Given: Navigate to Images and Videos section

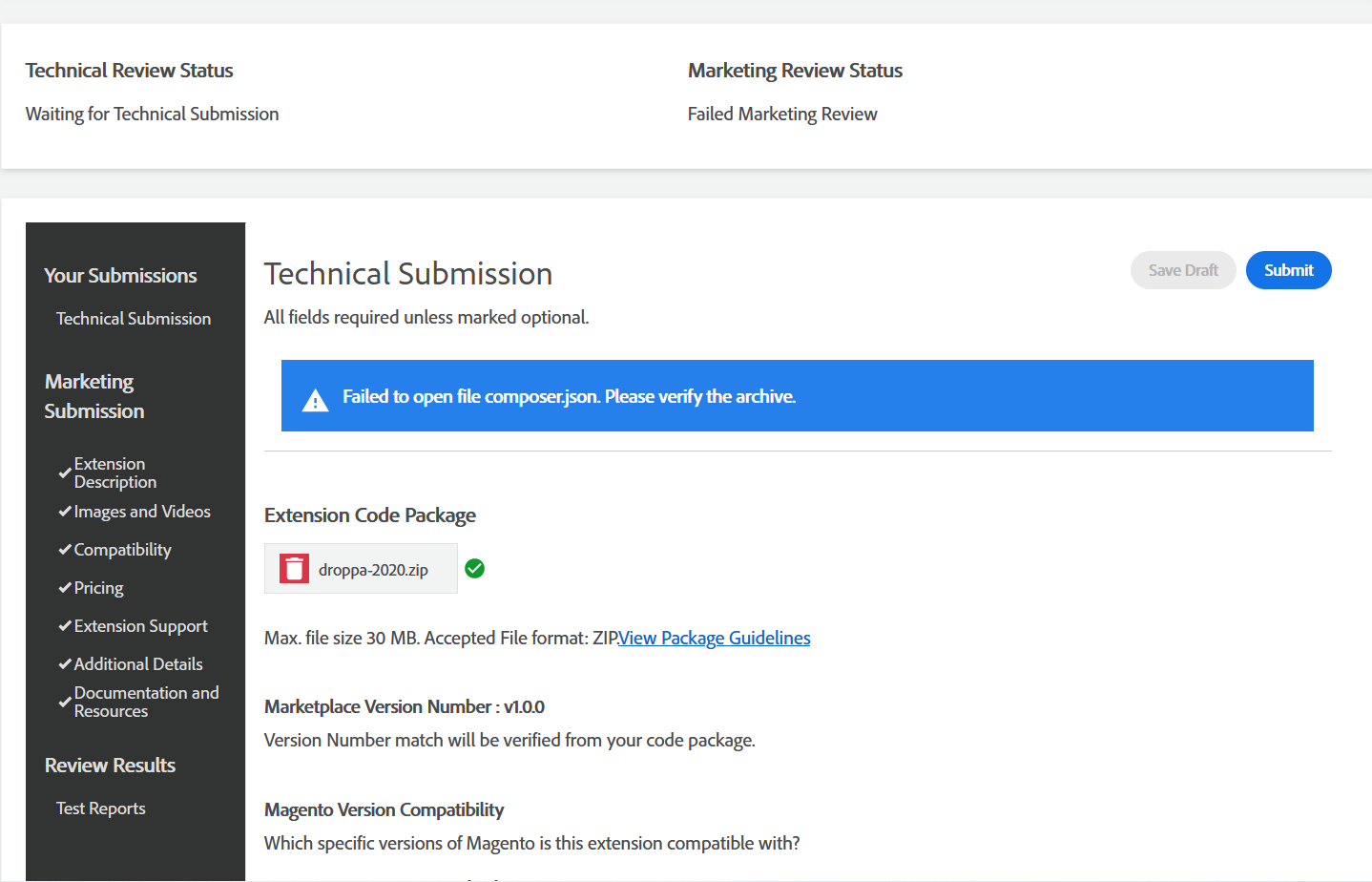Looking at the screenshot, I should [142, 512].
